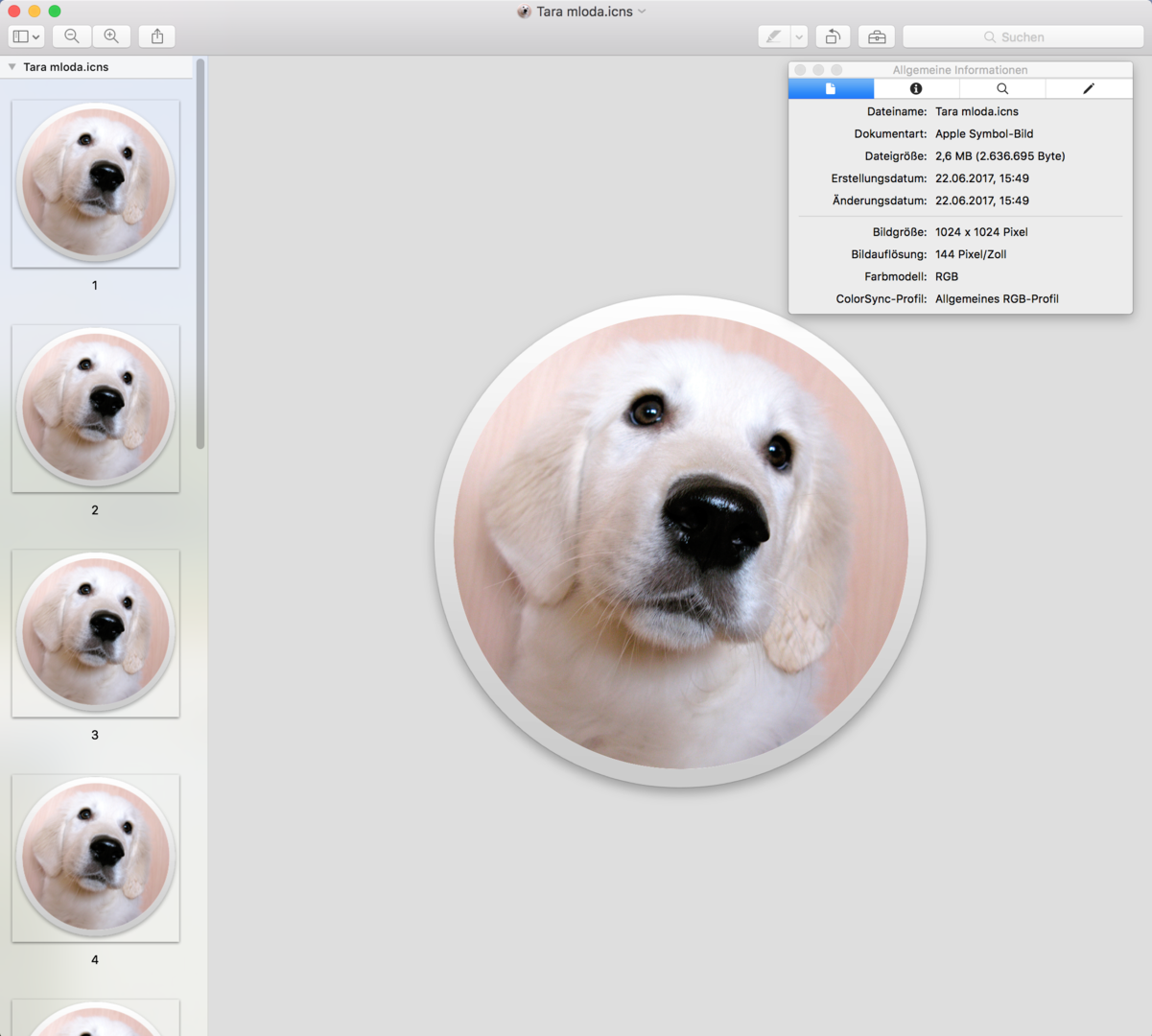The height and width of the screenshot is (1036, 1152).
Task: Select the general info document tab in inspector
Action: 831,88
